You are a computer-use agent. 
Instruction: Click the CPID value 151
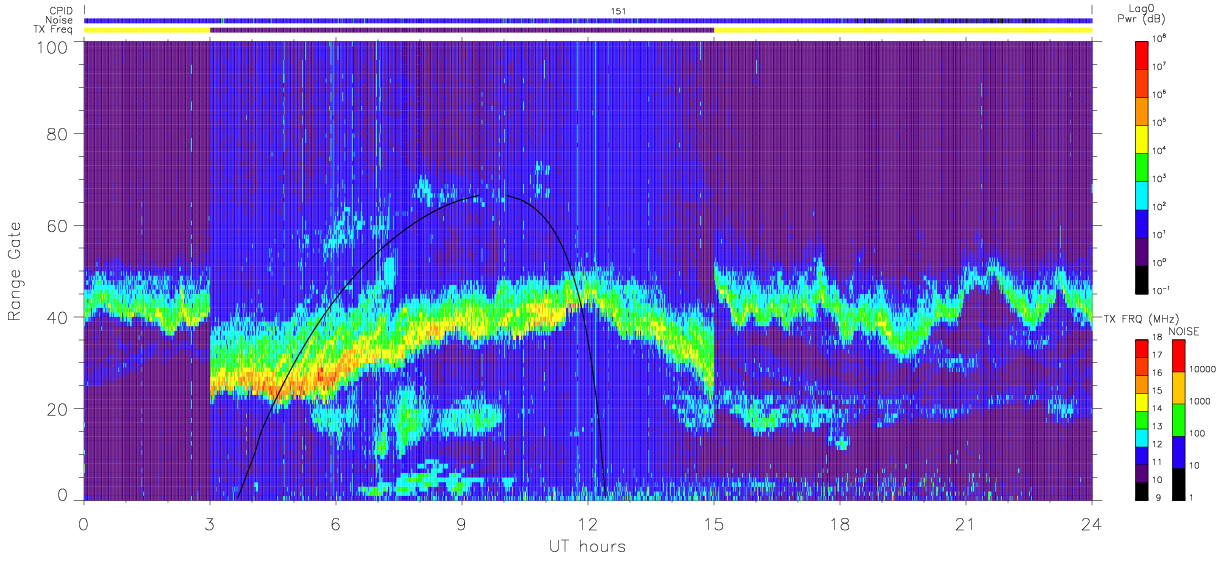[x=617, y=11]
